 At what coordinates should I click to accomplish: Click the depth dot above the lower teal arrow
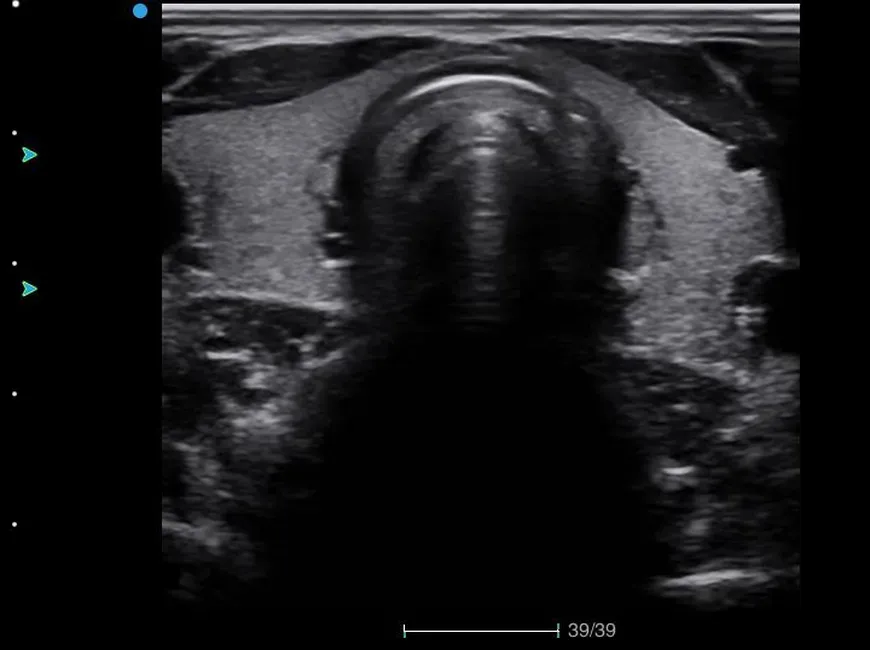(x=14, y=263)
